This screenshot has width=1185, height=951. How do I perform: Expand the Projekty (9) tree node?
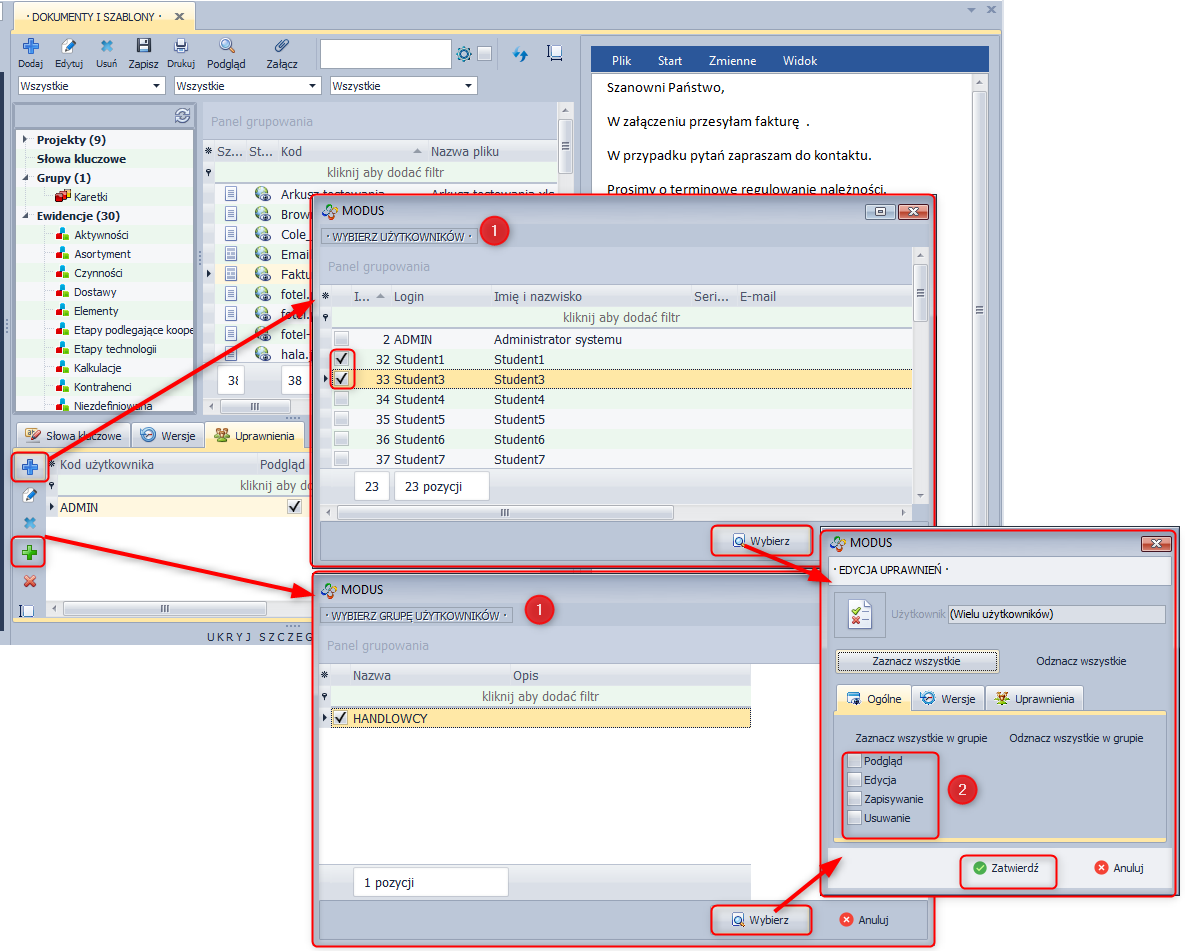pyautogui.click(x=26, y=140)
